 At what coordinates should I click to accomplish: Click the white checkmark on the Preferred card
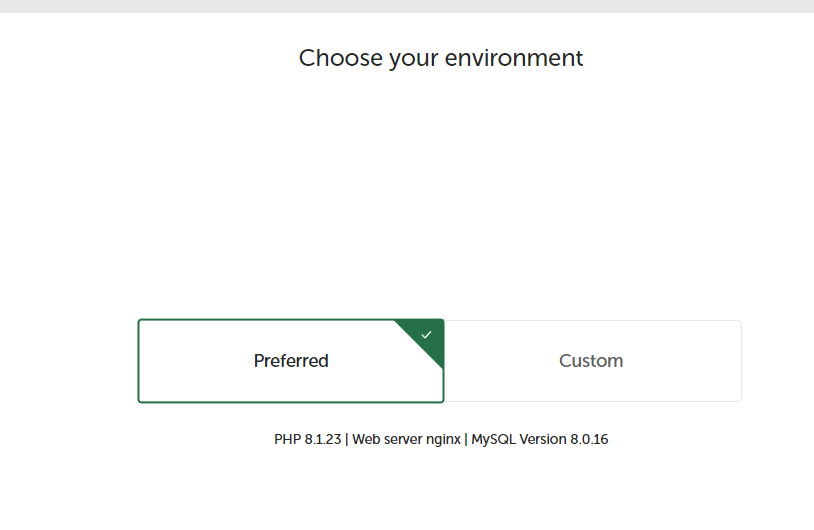pyautogui.click(x=427, y=335)
